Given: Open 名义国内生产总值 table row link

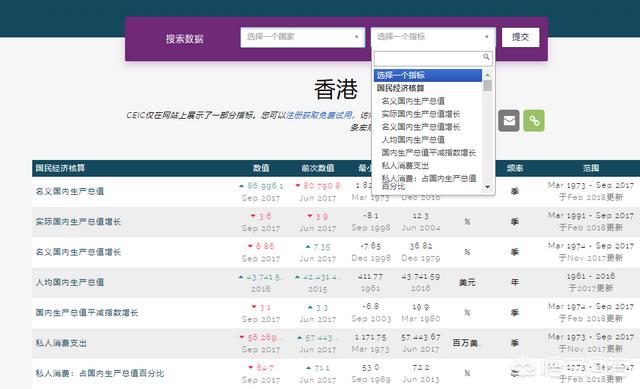Looking at the screenshot, I should pos(70,191).
